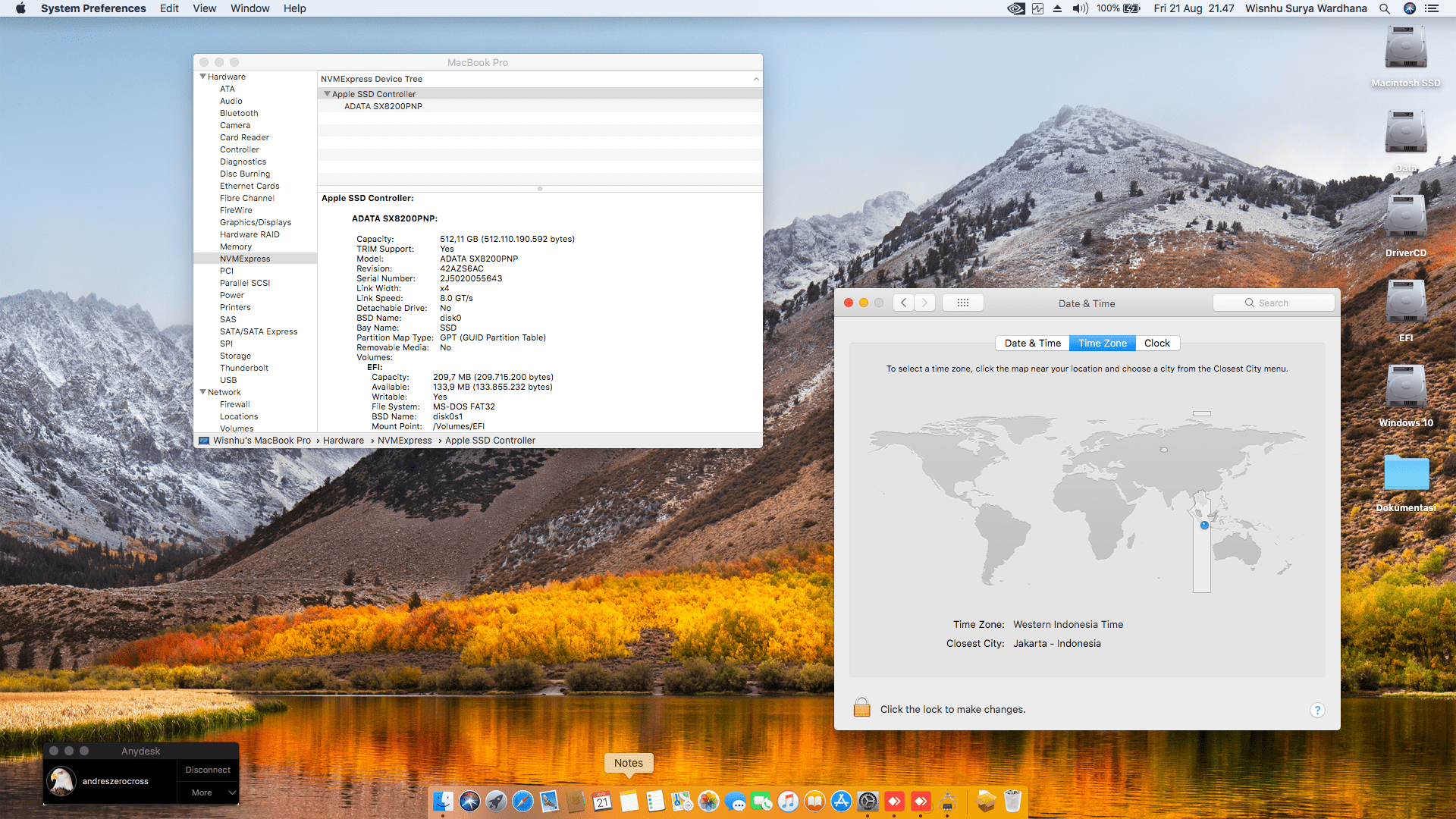Open the App Store from the dock
Image resolution: width=1456 pixels, height=819 pixels.
coord(841,802)
